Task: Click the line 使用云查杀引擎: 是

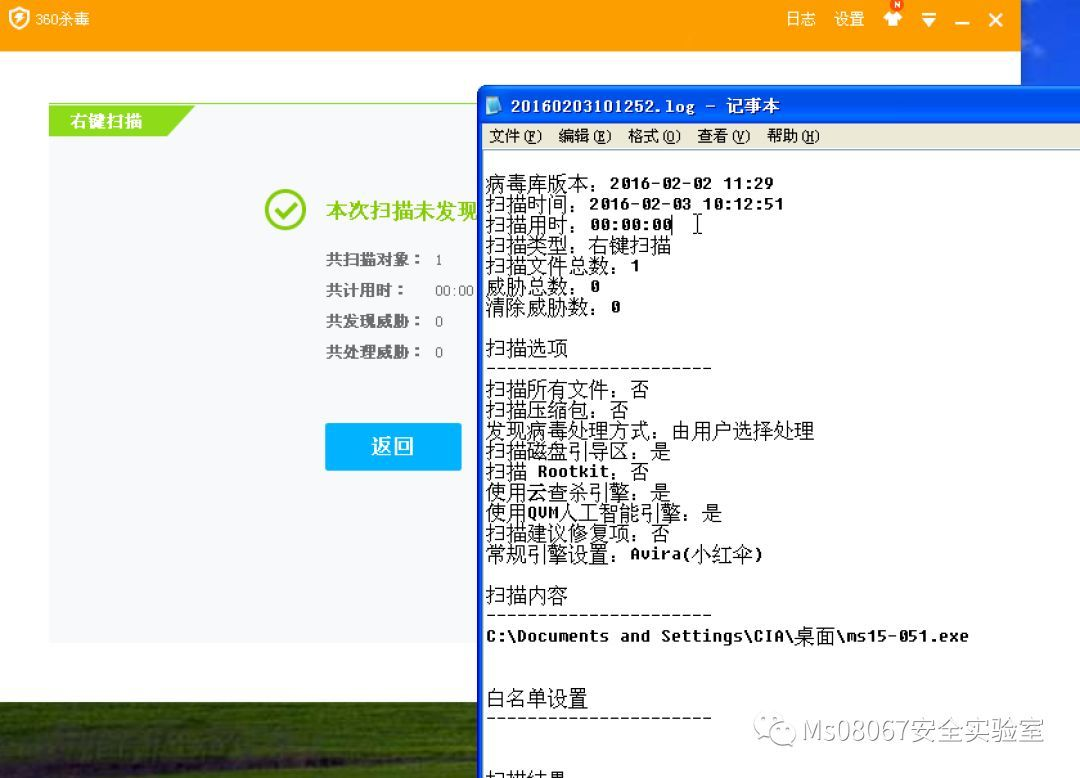Action: 578,492
